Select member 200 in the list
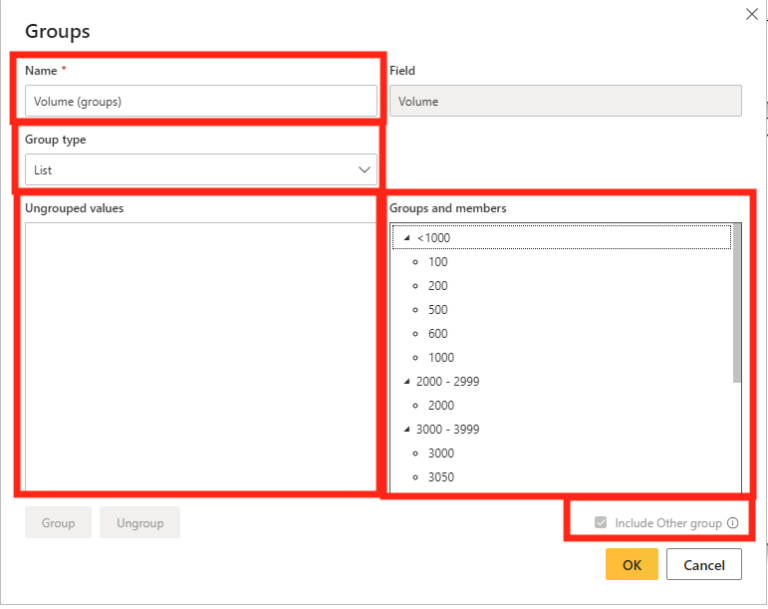 [437, 286]
